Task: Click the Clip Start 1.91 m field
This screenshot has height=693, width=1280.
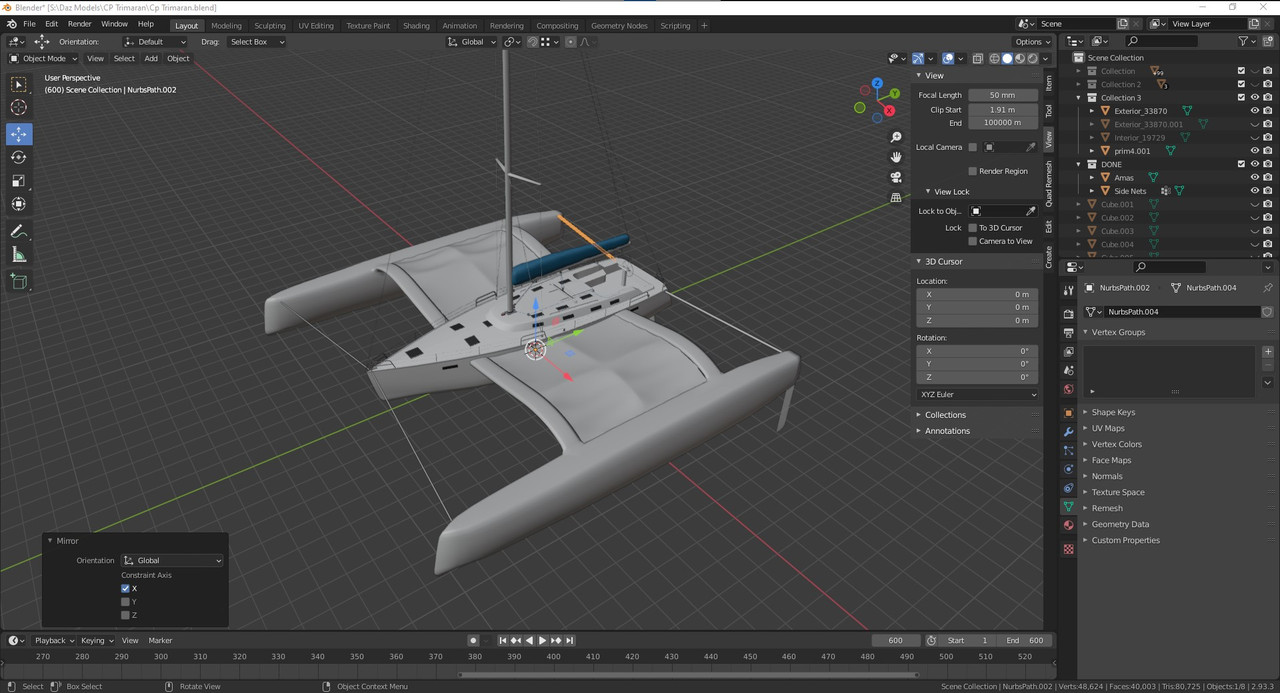Action: tap(1002, 110)
